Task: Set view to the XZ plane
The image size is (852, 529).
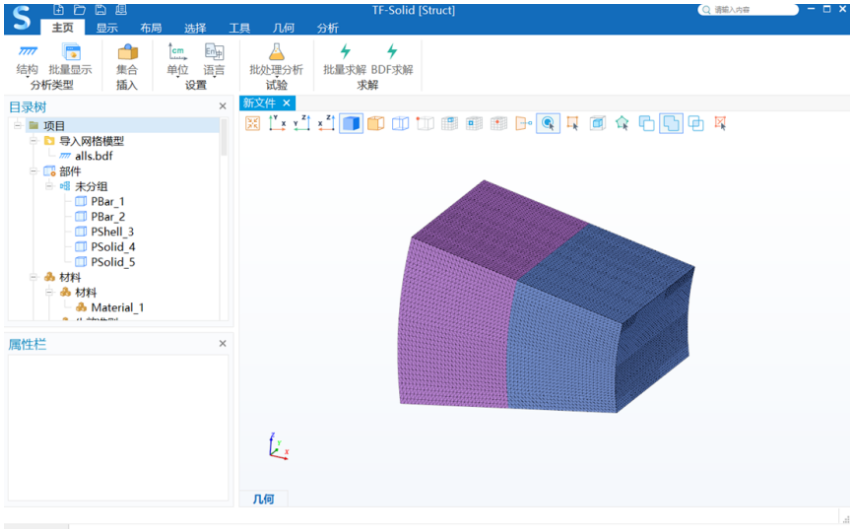Action: (x=326, y=123)
